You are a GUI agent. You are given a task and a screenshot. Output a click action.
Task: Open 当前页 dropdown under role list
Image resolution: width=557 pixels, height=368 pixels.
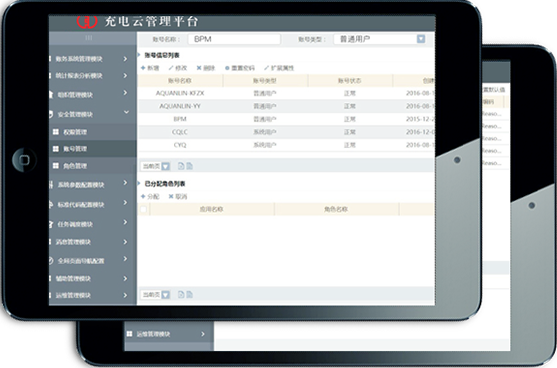166,295
